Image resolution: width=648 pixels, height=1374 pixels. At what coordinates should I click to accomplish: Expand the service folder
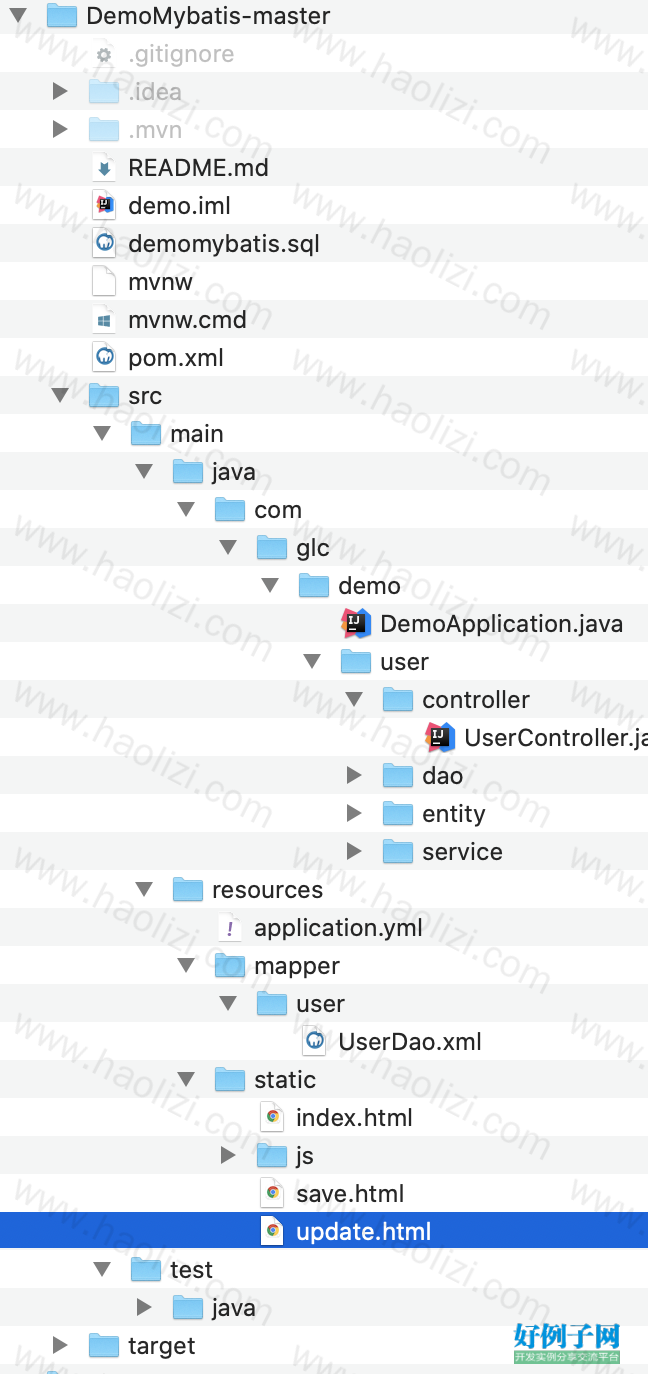click(x=354, y=852)
